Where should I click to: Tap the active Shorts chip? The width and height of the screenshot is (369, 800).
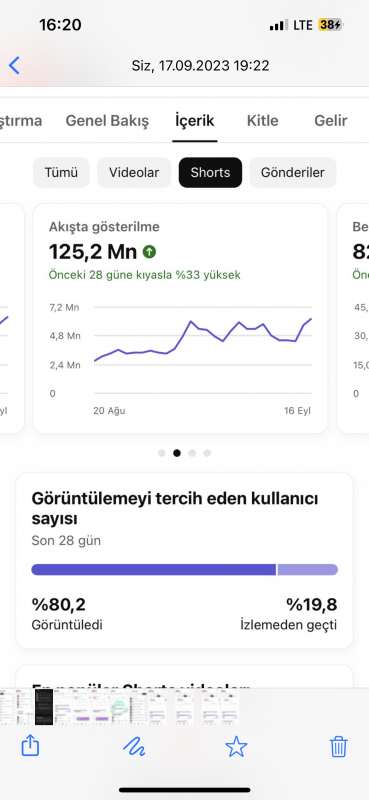click(210, 172)
